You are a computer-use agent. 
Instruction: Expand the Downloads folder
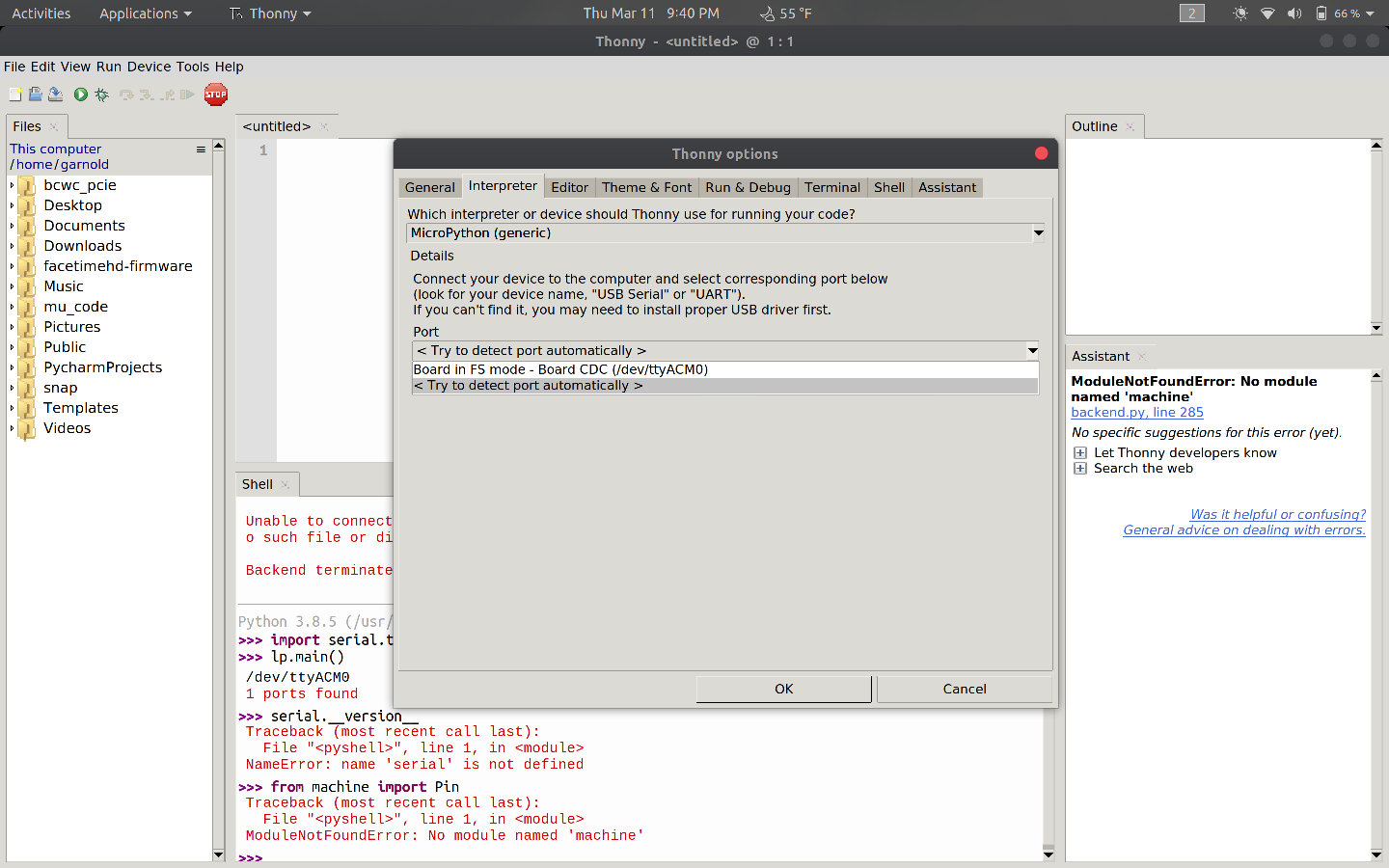(13, 246)
